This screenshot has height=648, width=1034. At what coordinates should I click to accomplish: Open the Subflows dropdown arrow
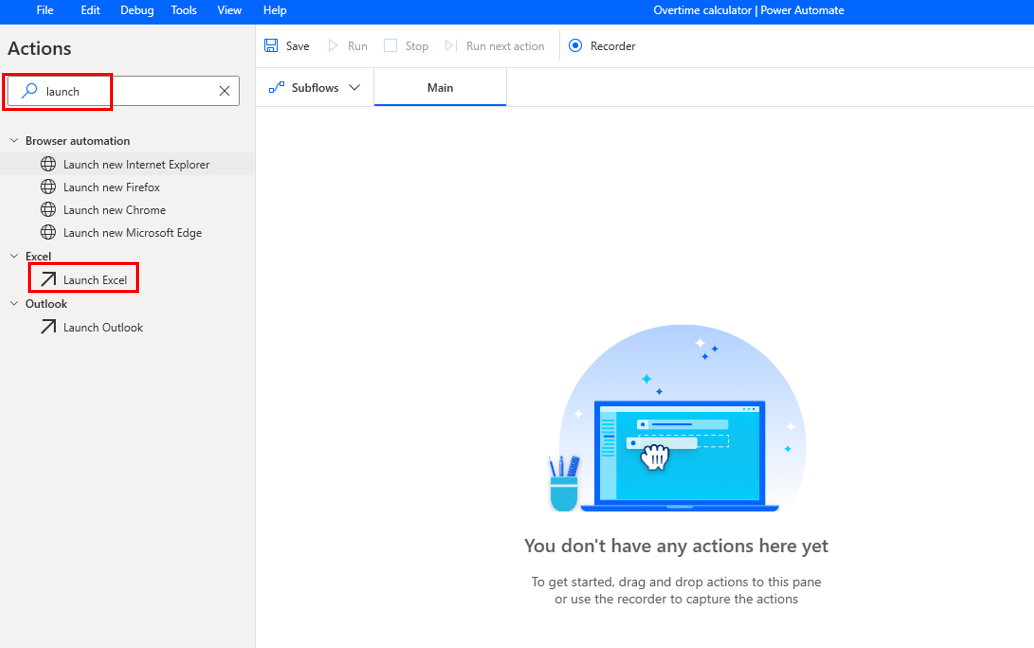[x=355, y=88]
